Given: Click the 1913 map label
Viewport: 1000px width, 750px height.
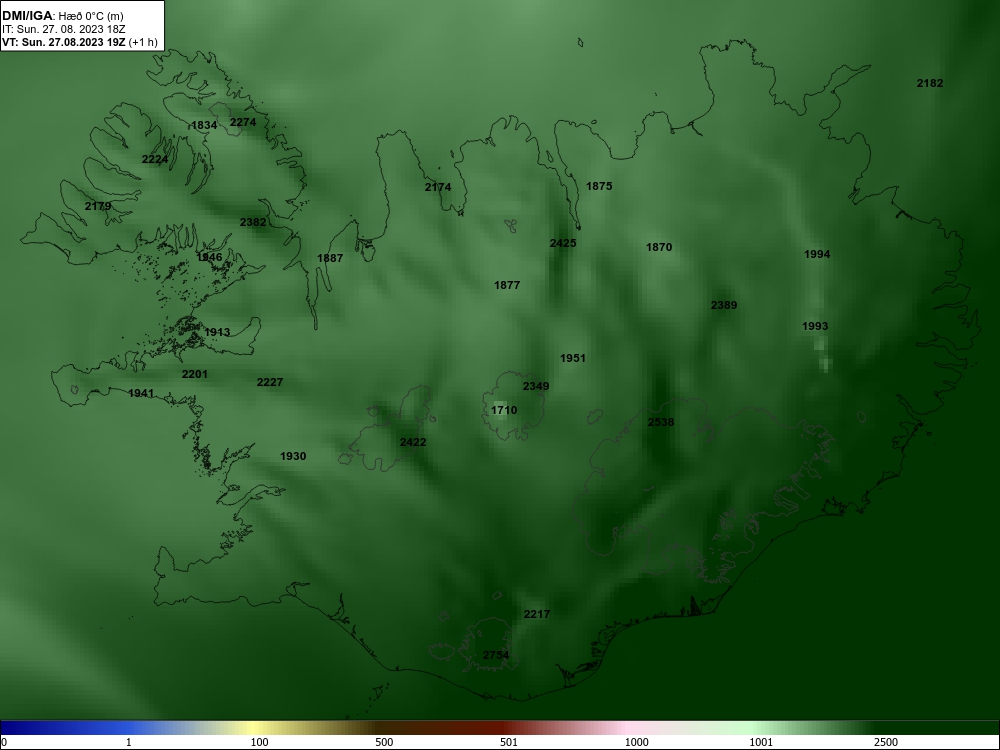Looking at the screenshot, I should (217, 332).
